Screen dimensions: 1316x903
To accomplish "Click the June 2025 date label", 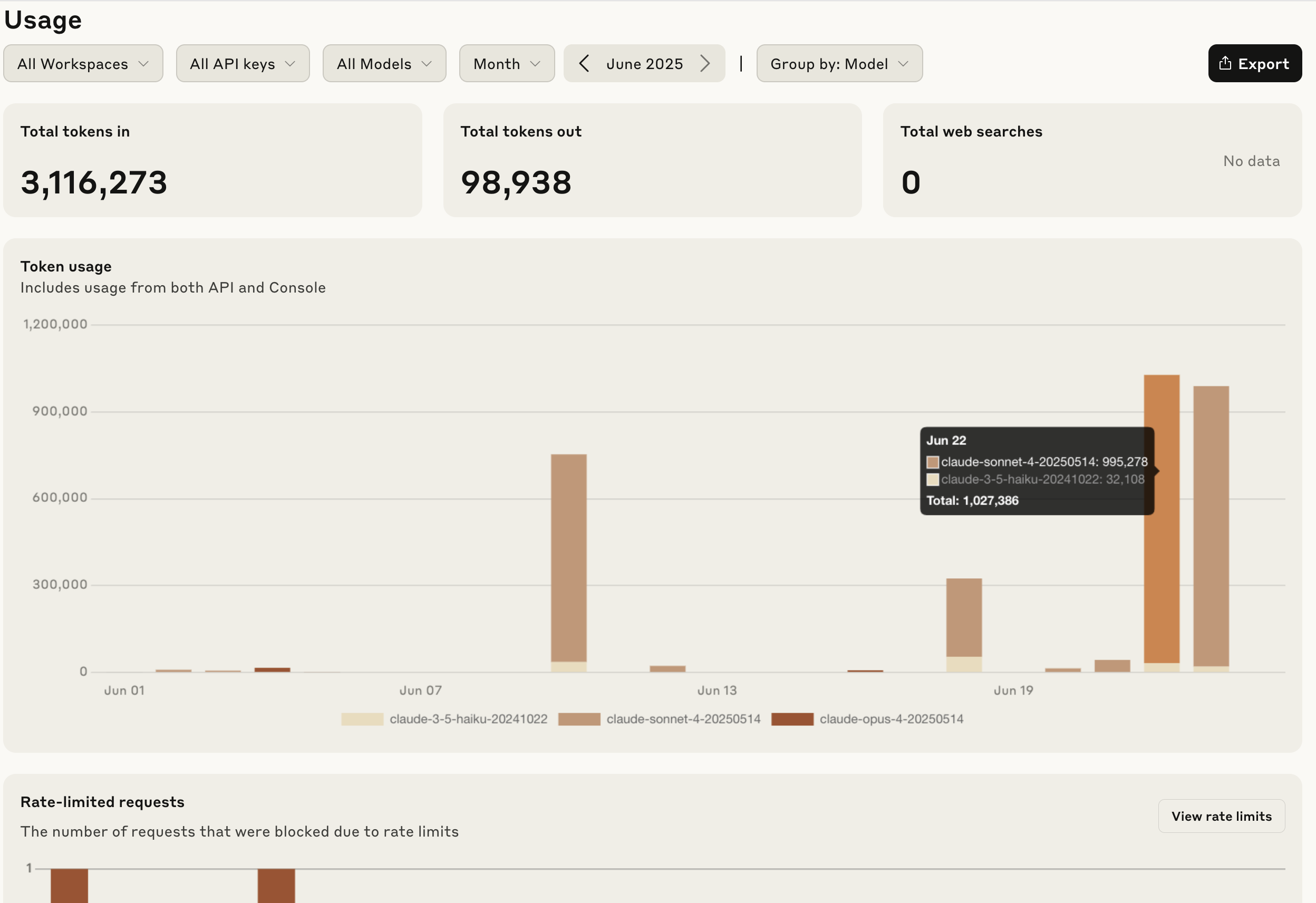I will 644,63.
